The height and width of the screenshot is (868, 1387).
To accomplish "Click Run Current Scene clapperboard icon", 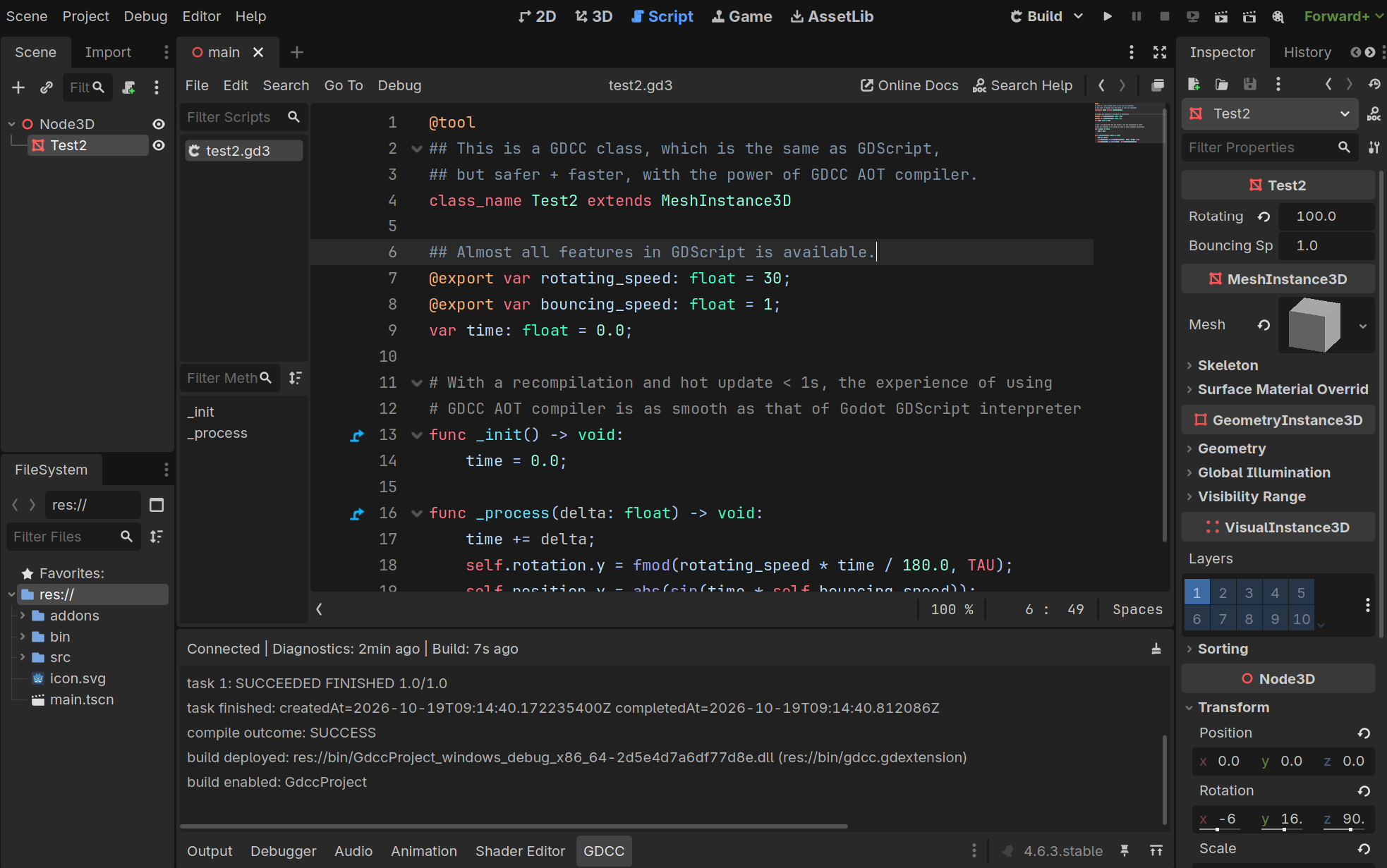I will (1221, 16).
